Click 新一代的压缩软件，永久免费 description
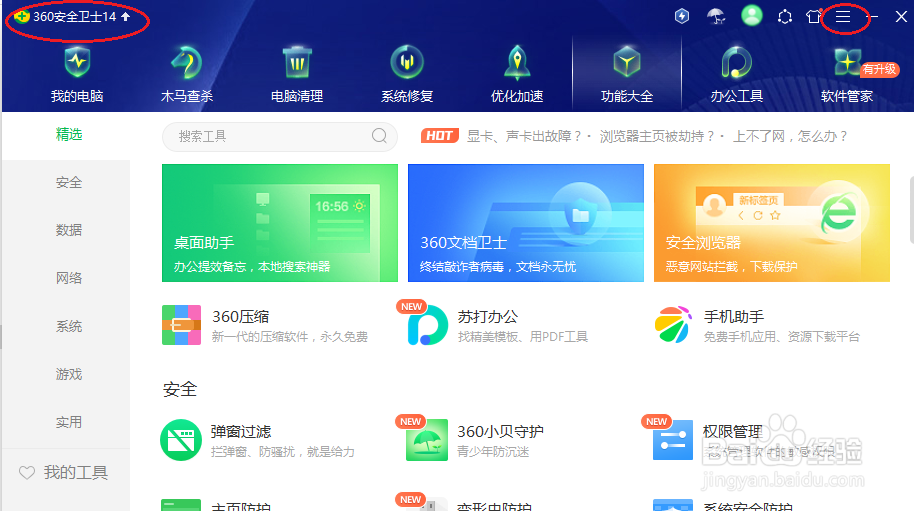Viewport: 914px width, 511px height. coord(290,337)
